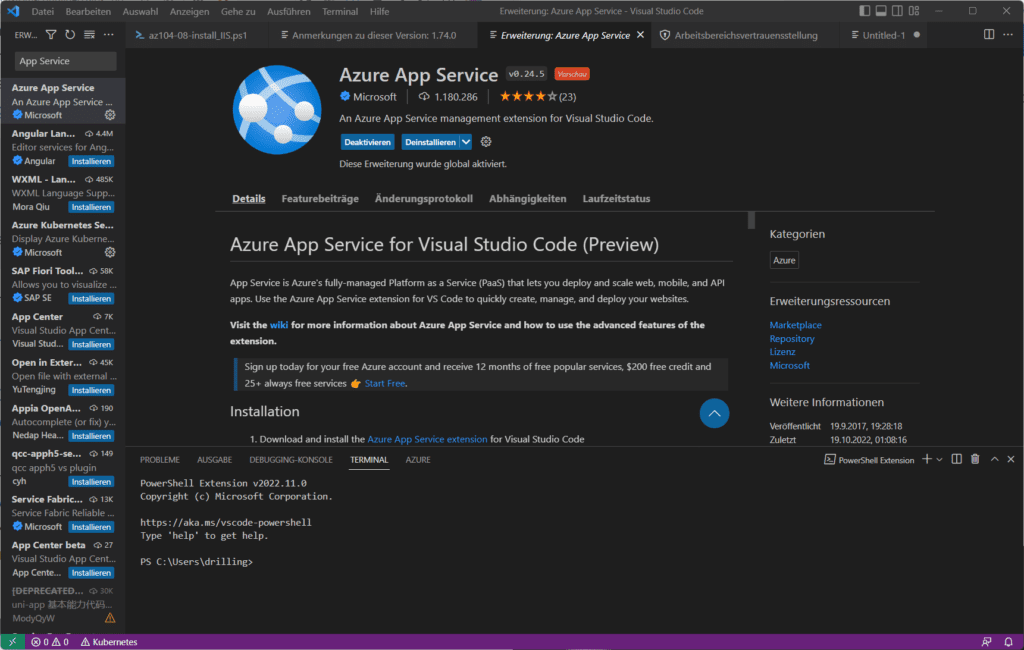The image size is (1024, 650).
Task: Click the Azure category tag
Action: [x=784, y=260]
